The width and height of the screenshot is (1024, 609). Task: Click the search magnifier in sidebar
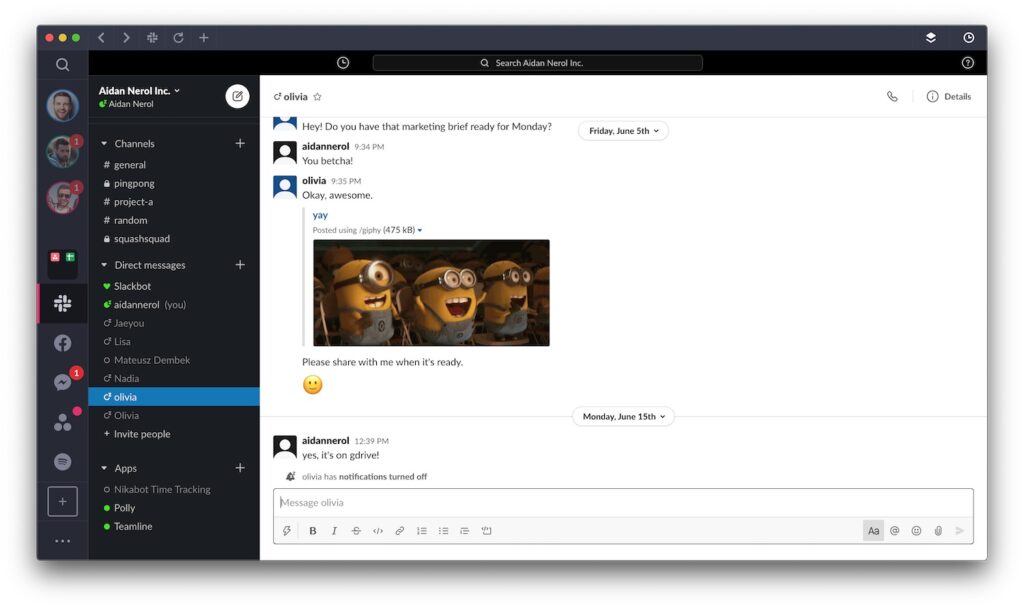pos(62,64)
